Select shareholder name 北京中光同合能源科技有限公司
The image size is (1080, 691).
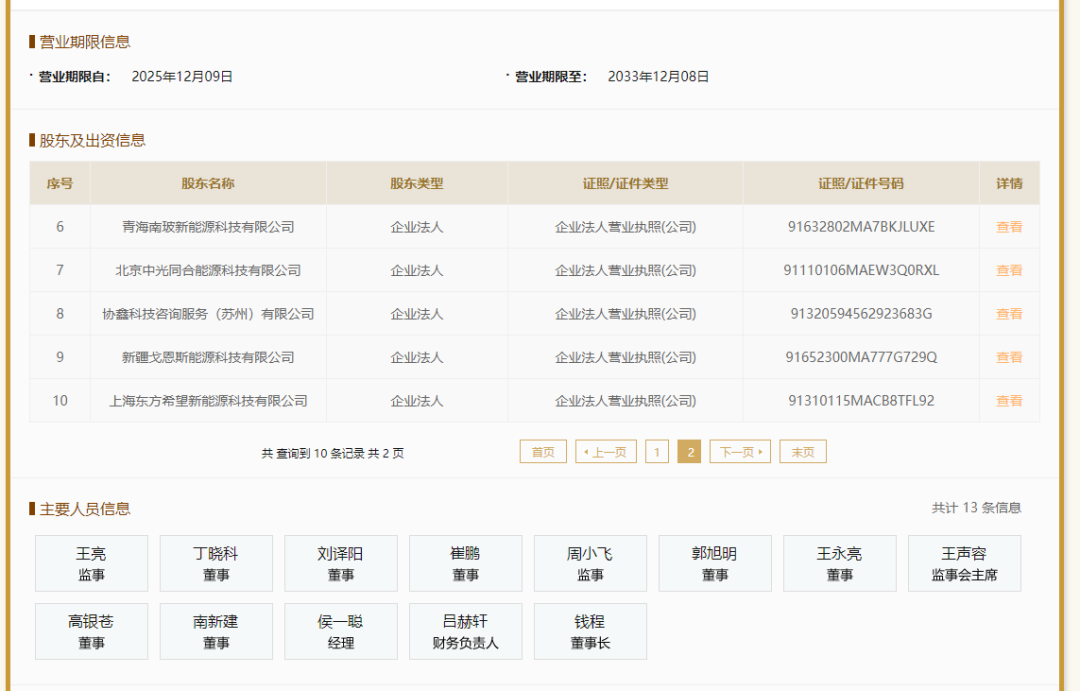(x=208, y=270)
